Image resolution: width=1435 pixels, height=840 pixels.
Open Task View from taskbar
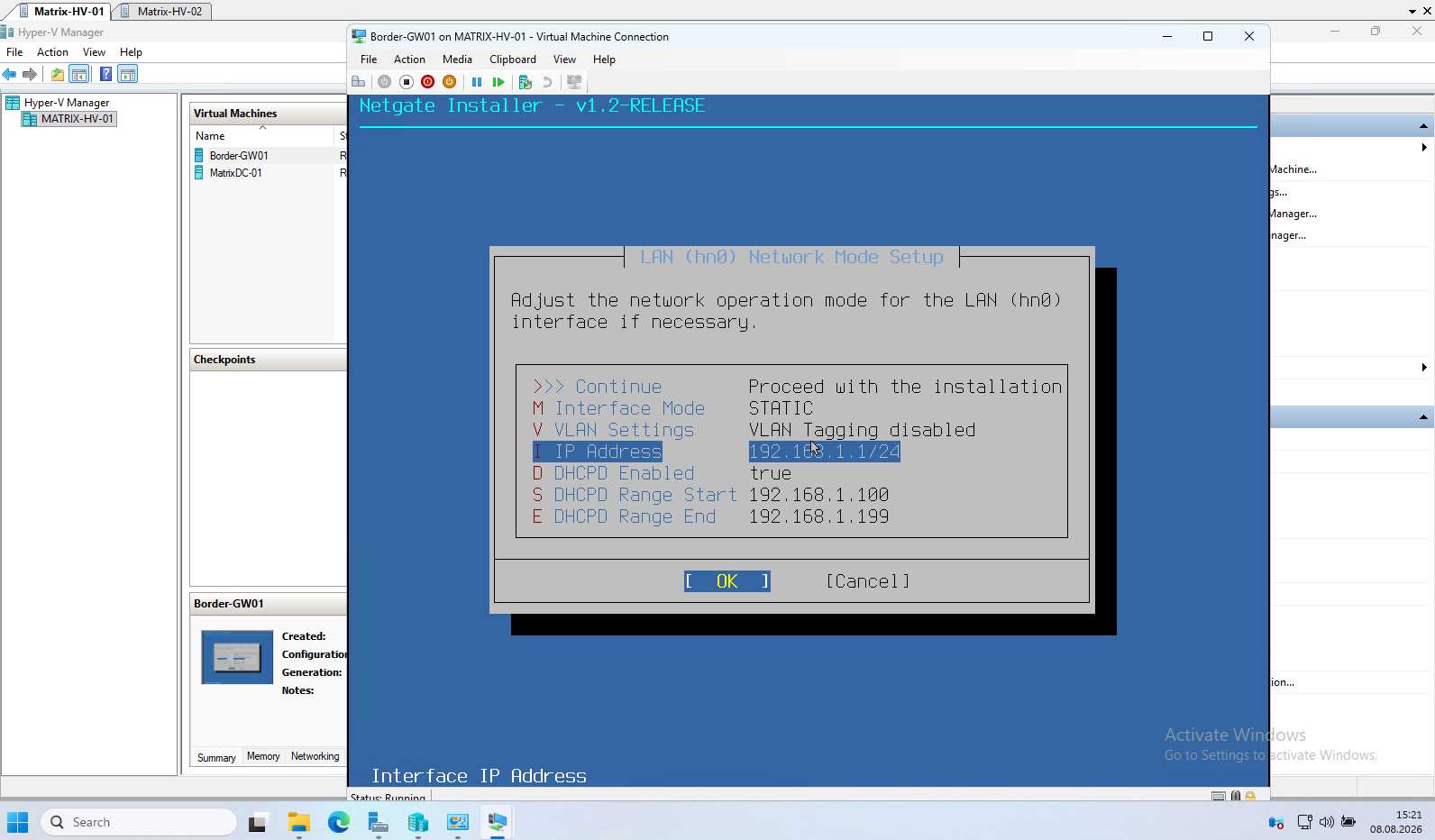point(260,822)
